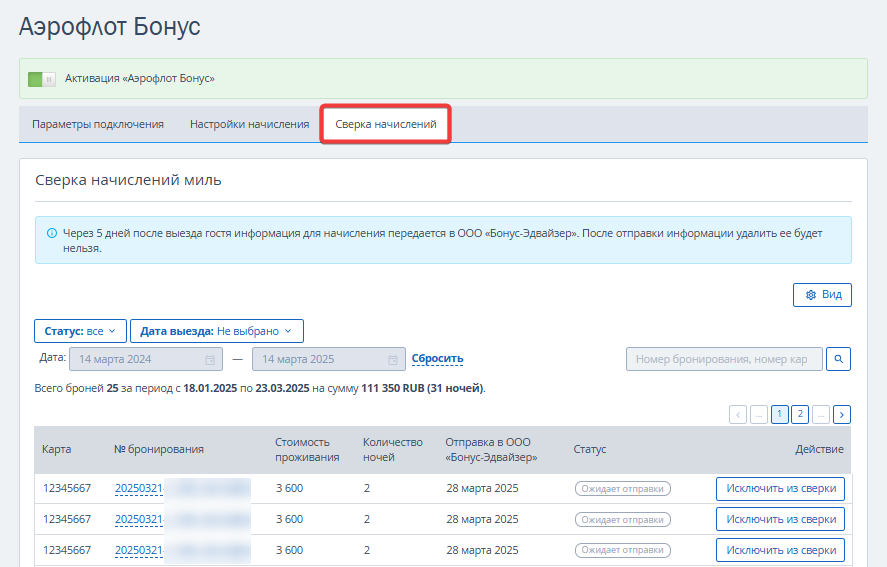Expand the Статус: все dropdown

[80, 331]
